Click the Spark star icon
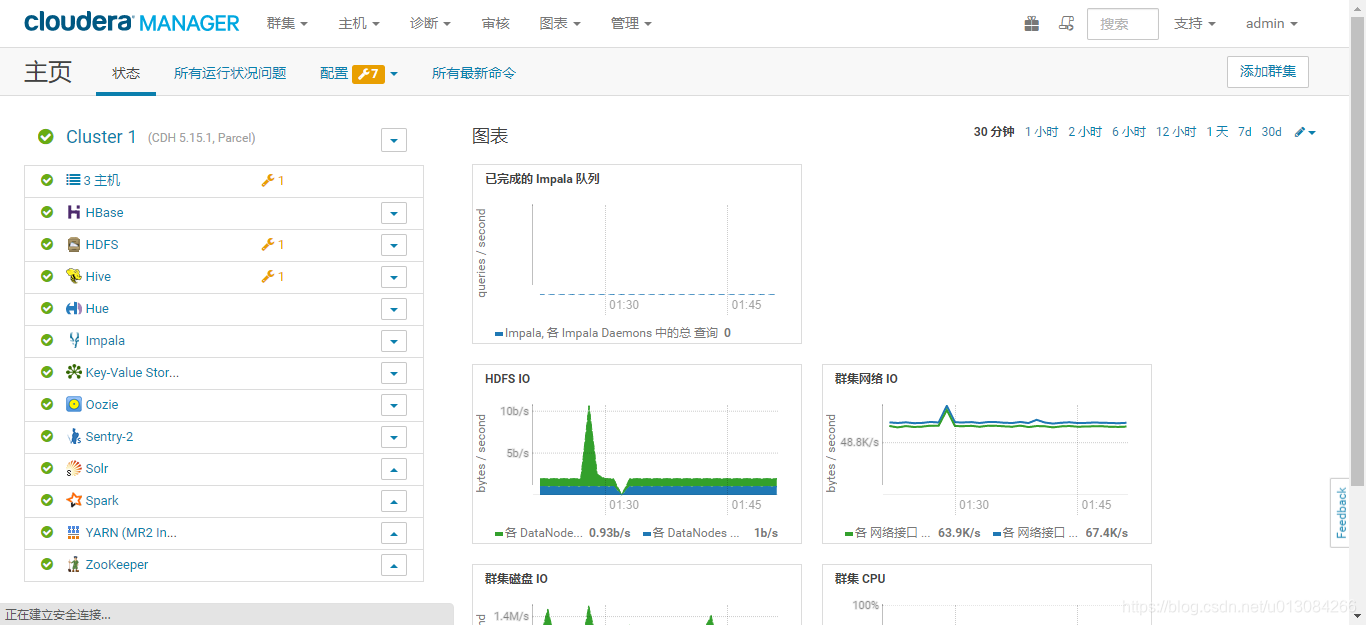The height and width of the screenshot is (625, 1366). (74, 500)
